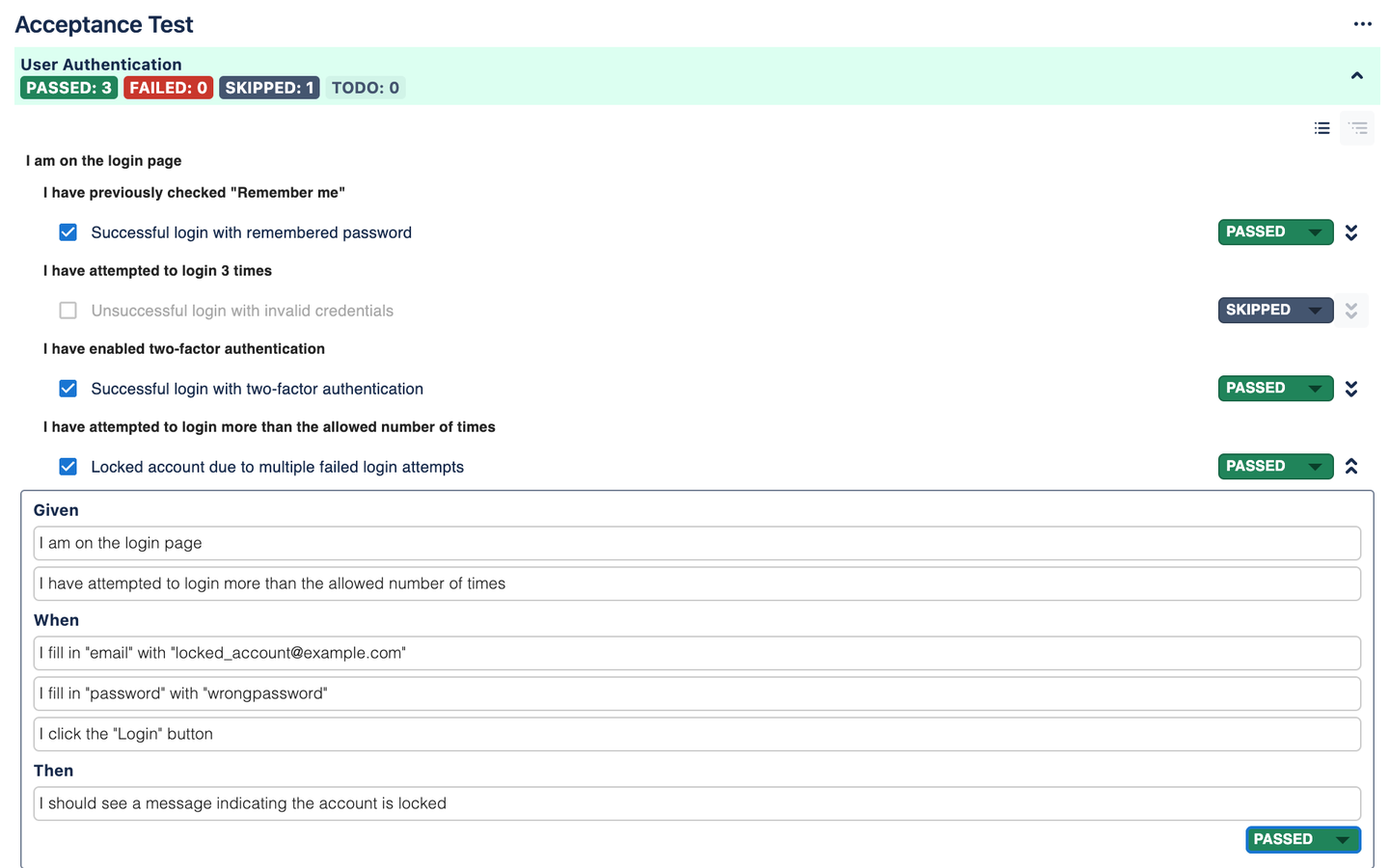Click the SKIPPED: 1 badge
Screen dimensions: 1389x868
[x=269, y=88]
